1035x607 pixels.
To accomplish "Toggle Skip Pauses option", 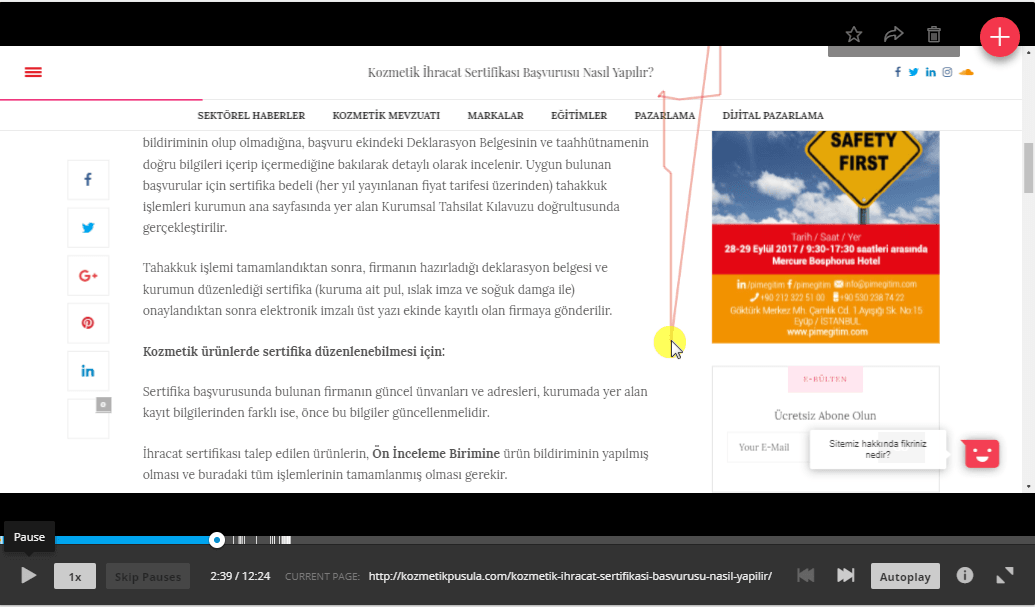I will (147, 576).
